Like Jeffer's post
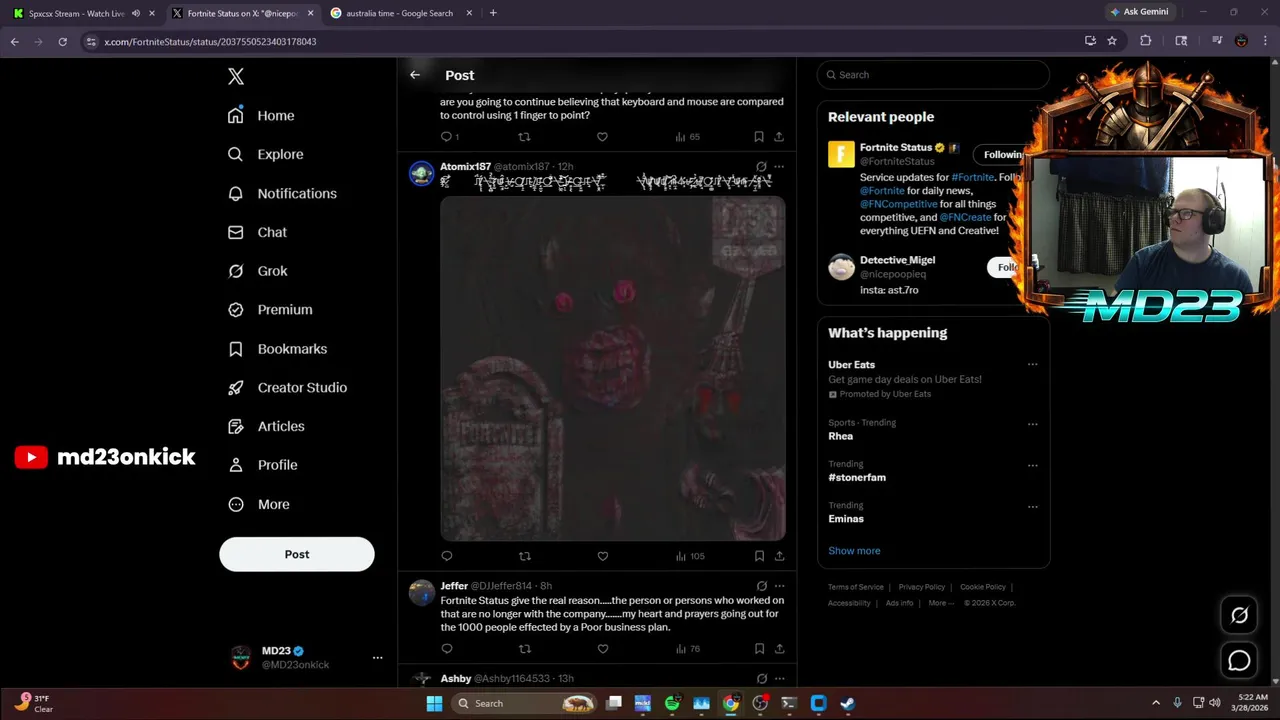Viewport: 1280px width, 720px height. 602,649
